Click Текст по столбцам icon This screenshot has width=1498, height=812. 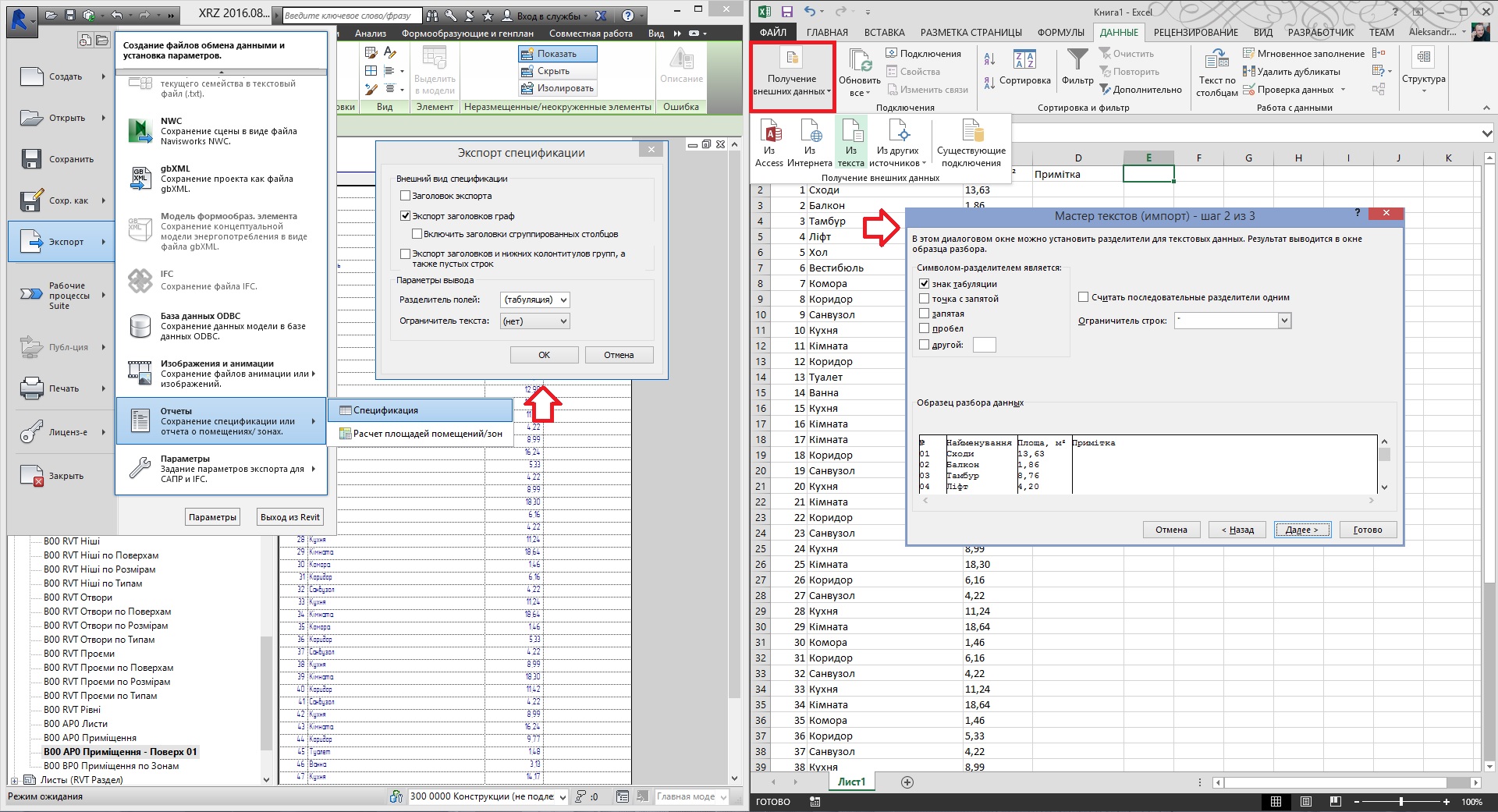[x=1216, y=59]
